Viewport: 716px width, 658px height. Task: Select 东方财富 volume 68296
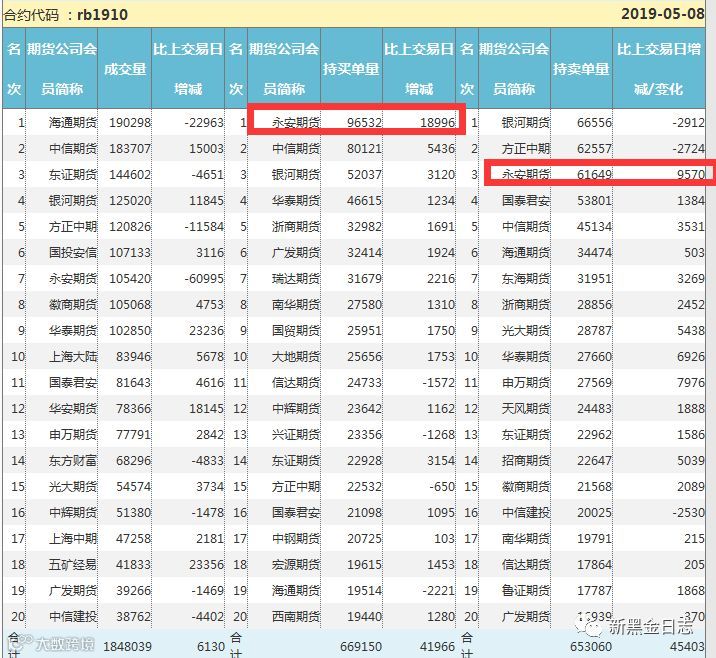pos(133,460)
